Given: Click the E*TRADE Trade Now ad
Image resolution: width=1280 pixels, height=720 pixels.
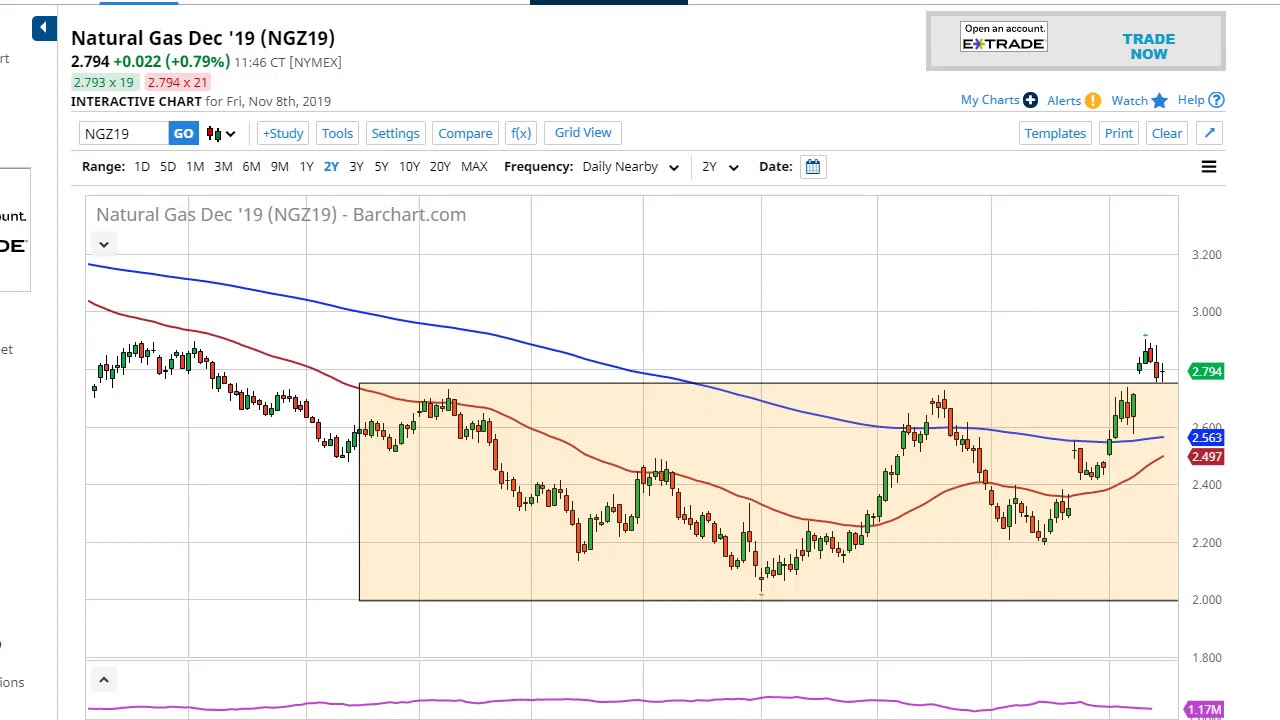Looking at the screenshot, I should [1076, 42].
